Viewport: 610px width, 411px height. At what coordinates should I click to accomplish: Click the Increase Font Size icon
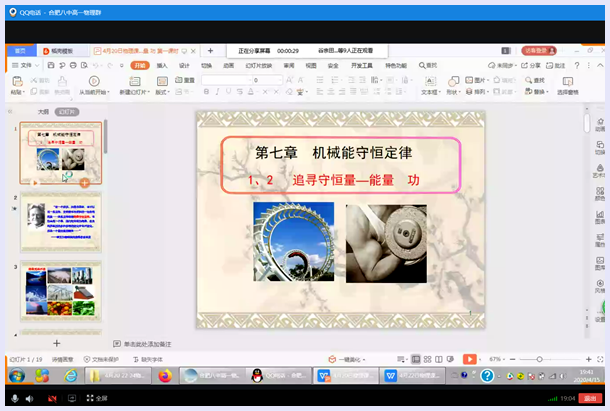(289, 80)
